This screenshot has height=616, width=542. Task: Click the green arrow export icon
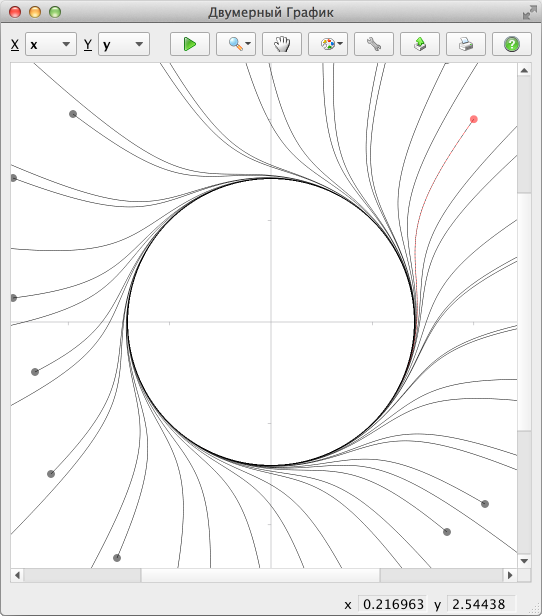(x=419, y=44)
